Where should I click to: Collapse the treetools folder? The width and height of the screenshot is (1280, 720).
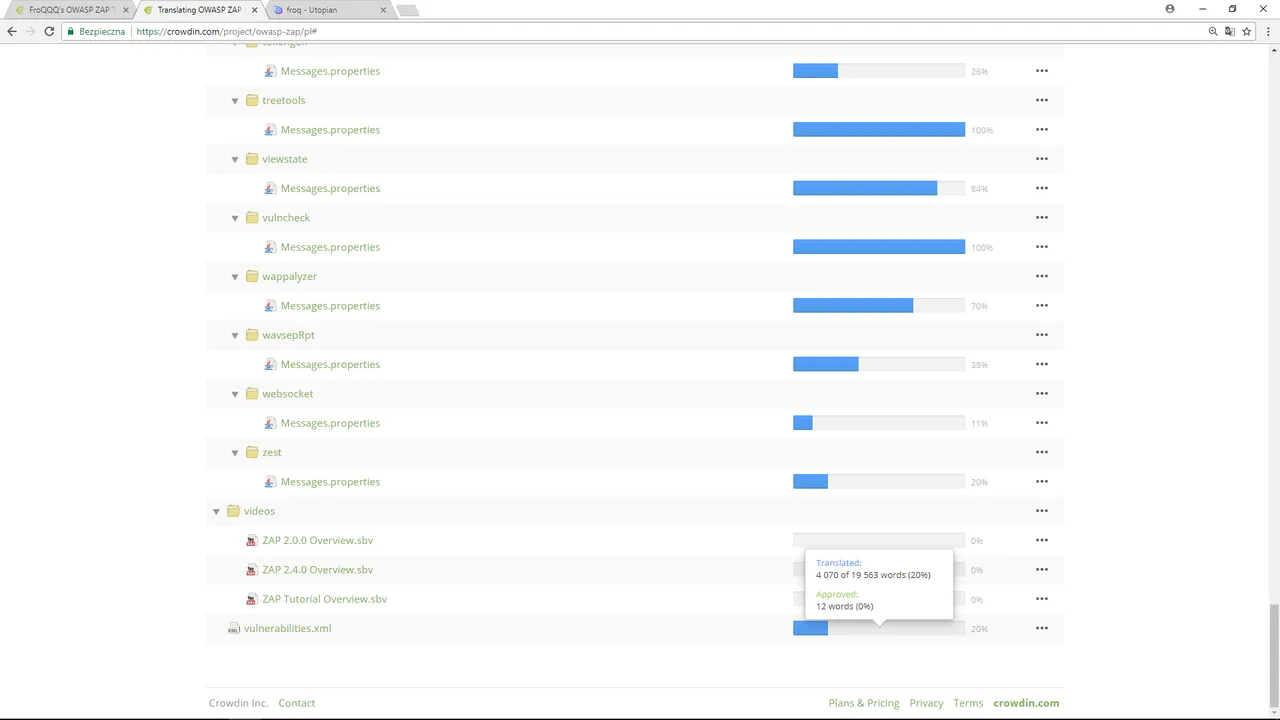(235, 100)
